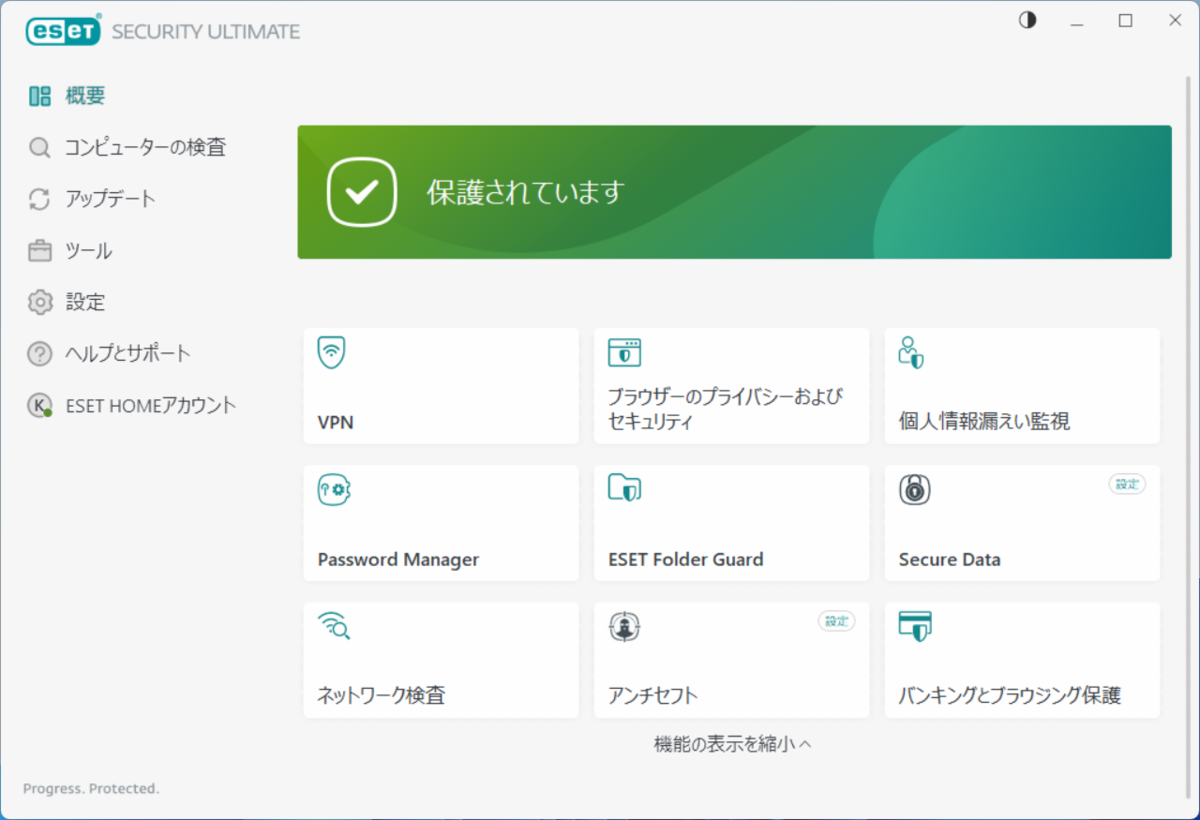1200x820 pixels.
Task: Click the 概要 overview sidebar icon
Action: click(40, 96)
